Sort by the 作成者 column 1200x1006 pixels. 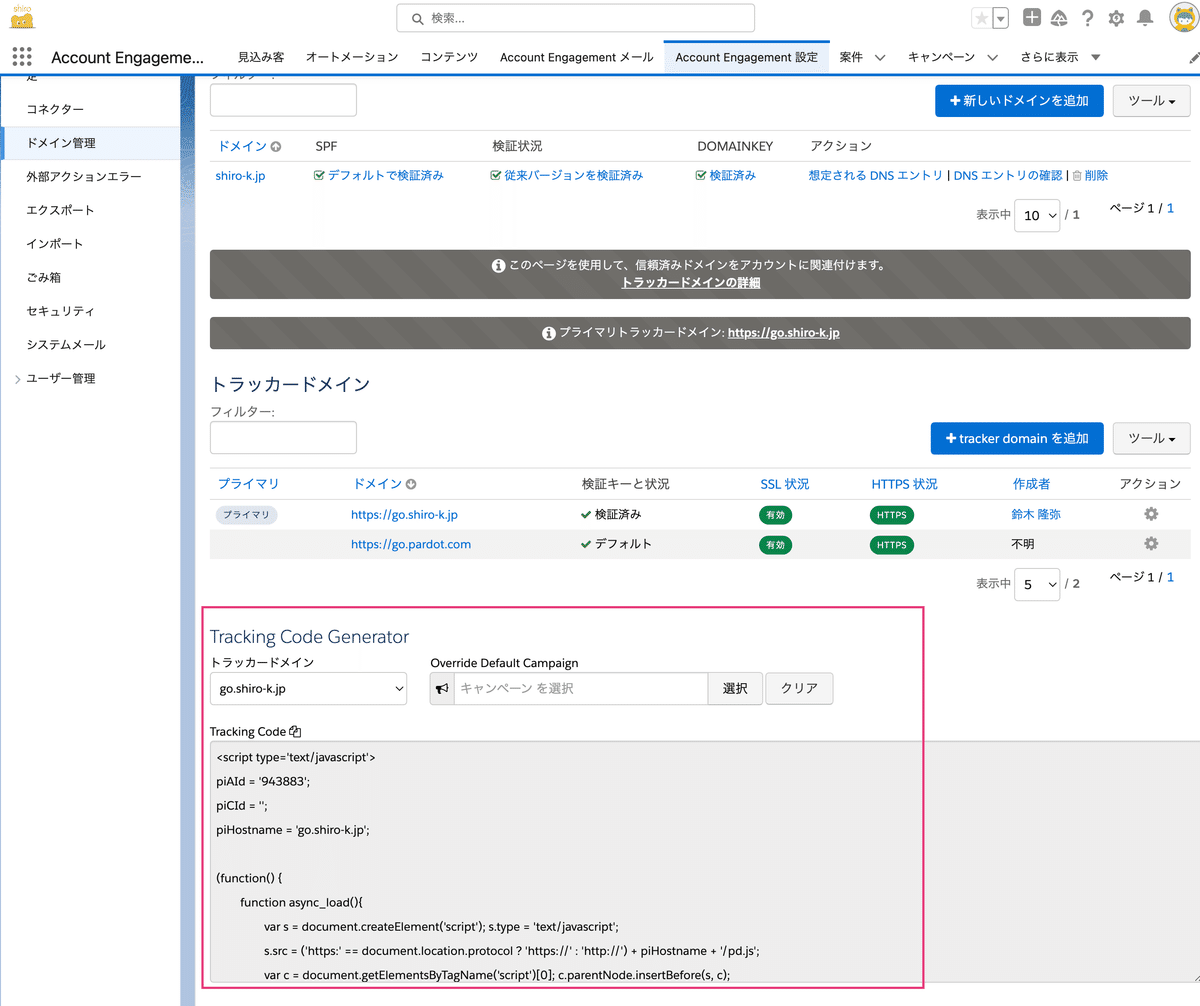coord(1031,484)
